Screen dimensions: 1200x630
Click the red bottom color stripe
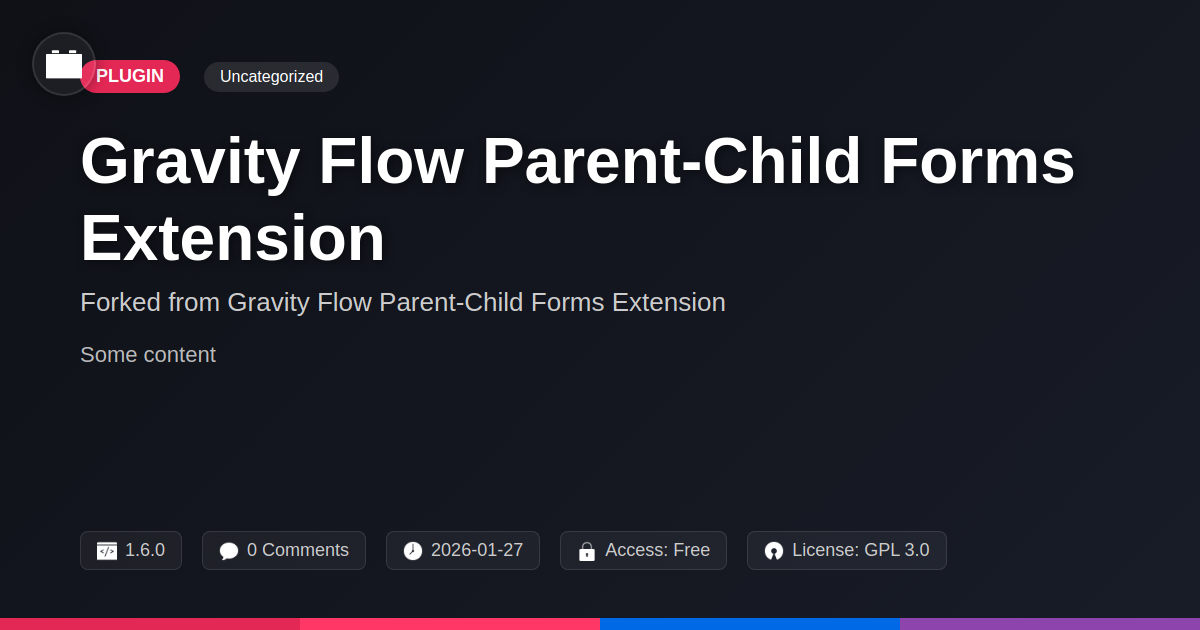pos(150,623)
